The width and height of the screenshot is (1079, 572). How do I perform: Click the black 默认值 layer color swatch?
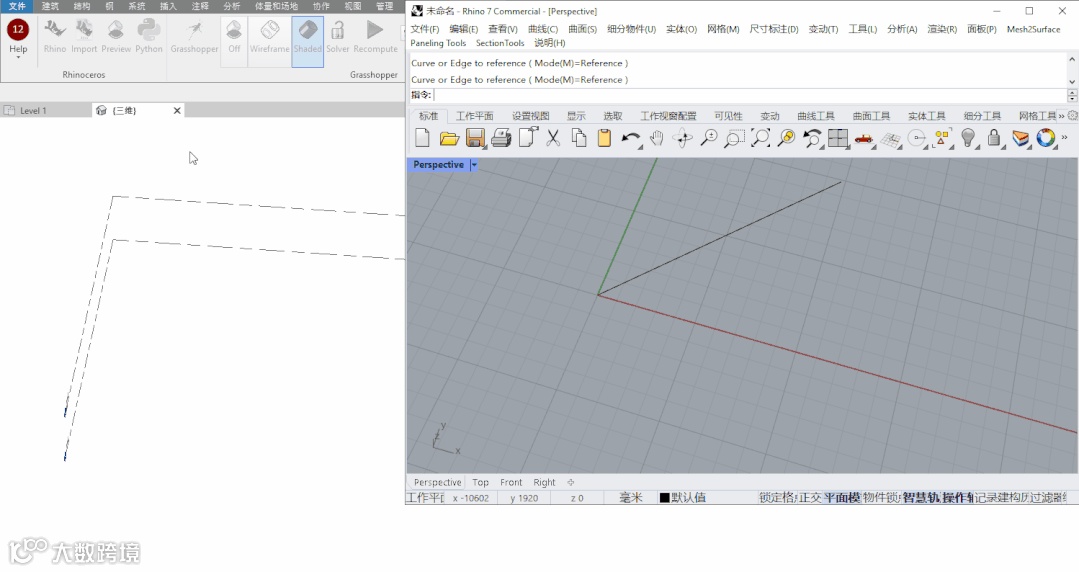click(x=665, y=498)
